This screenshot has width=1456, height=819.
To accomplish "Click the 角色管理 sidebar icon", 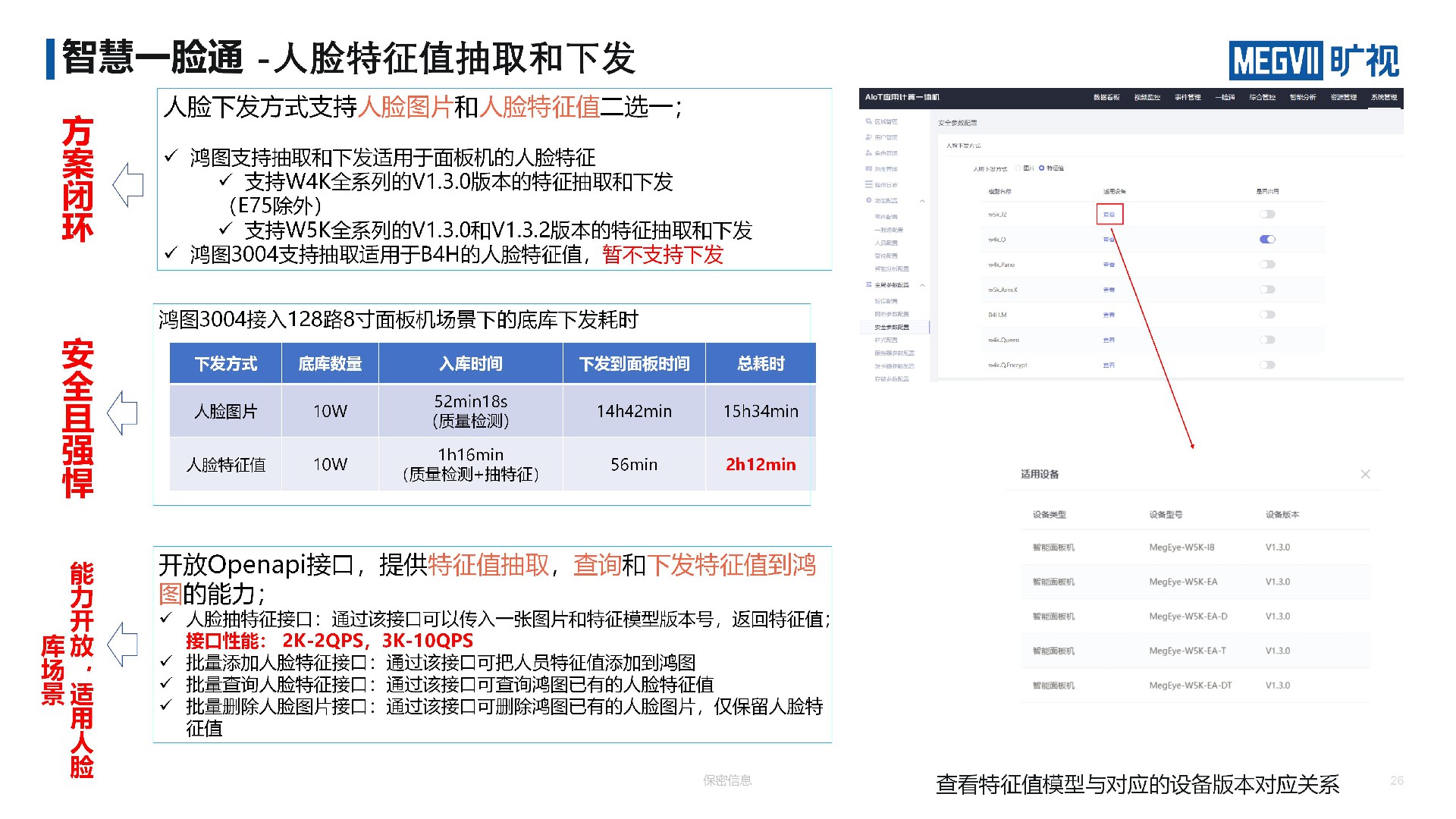I will tap(869, 153).
